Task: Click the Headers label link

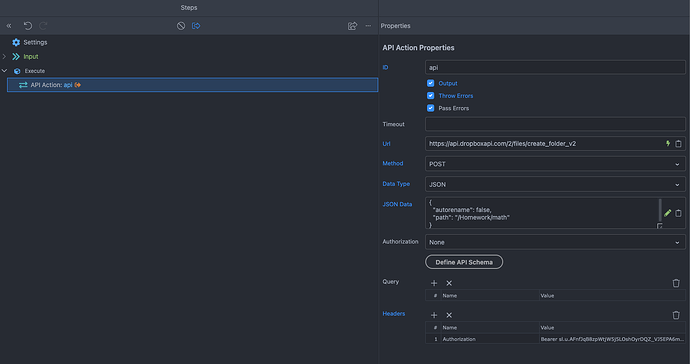Action: [x=393, y=313]
